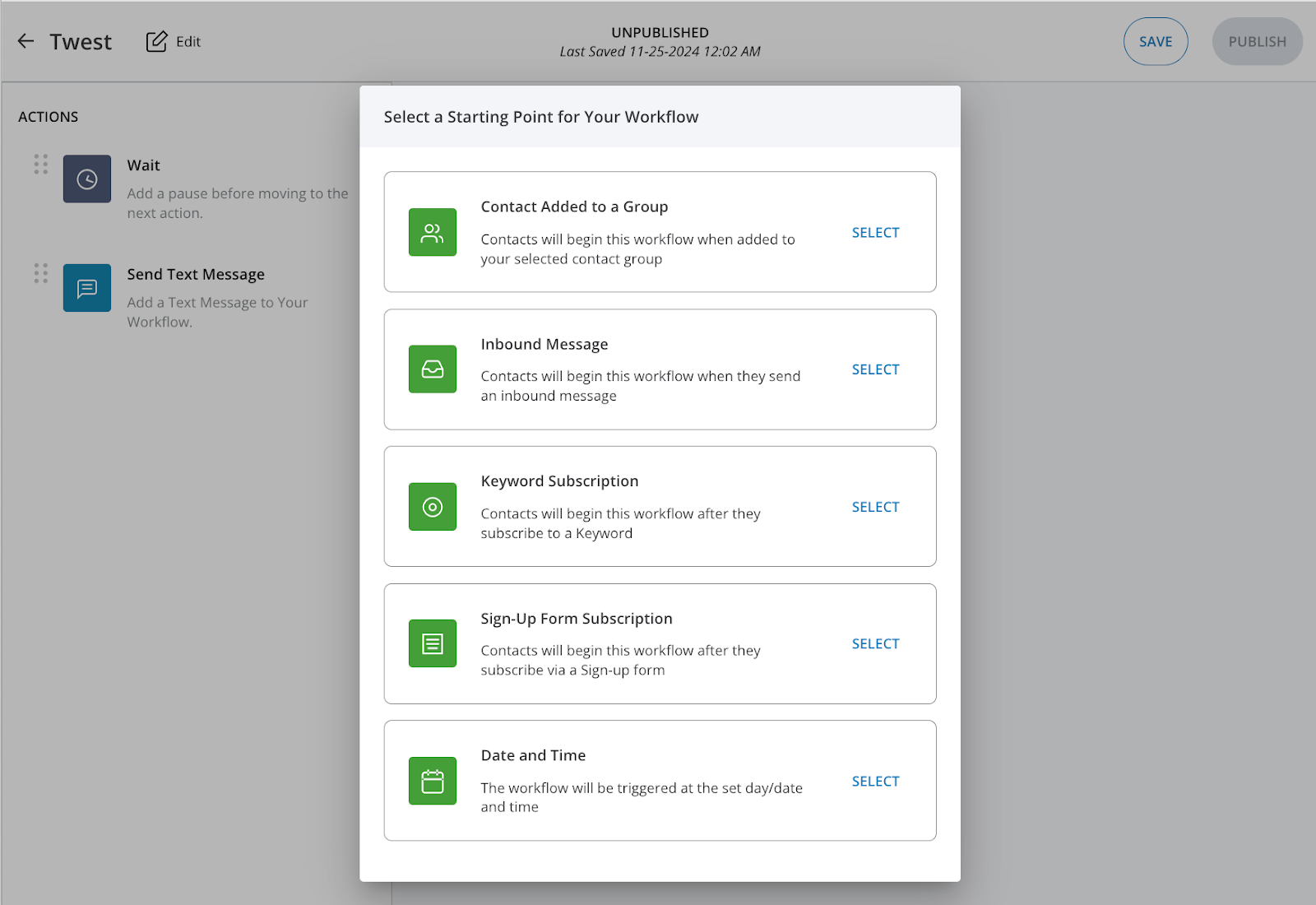
Task: Click the Last Saved timestamp
Action: [660, 52]
